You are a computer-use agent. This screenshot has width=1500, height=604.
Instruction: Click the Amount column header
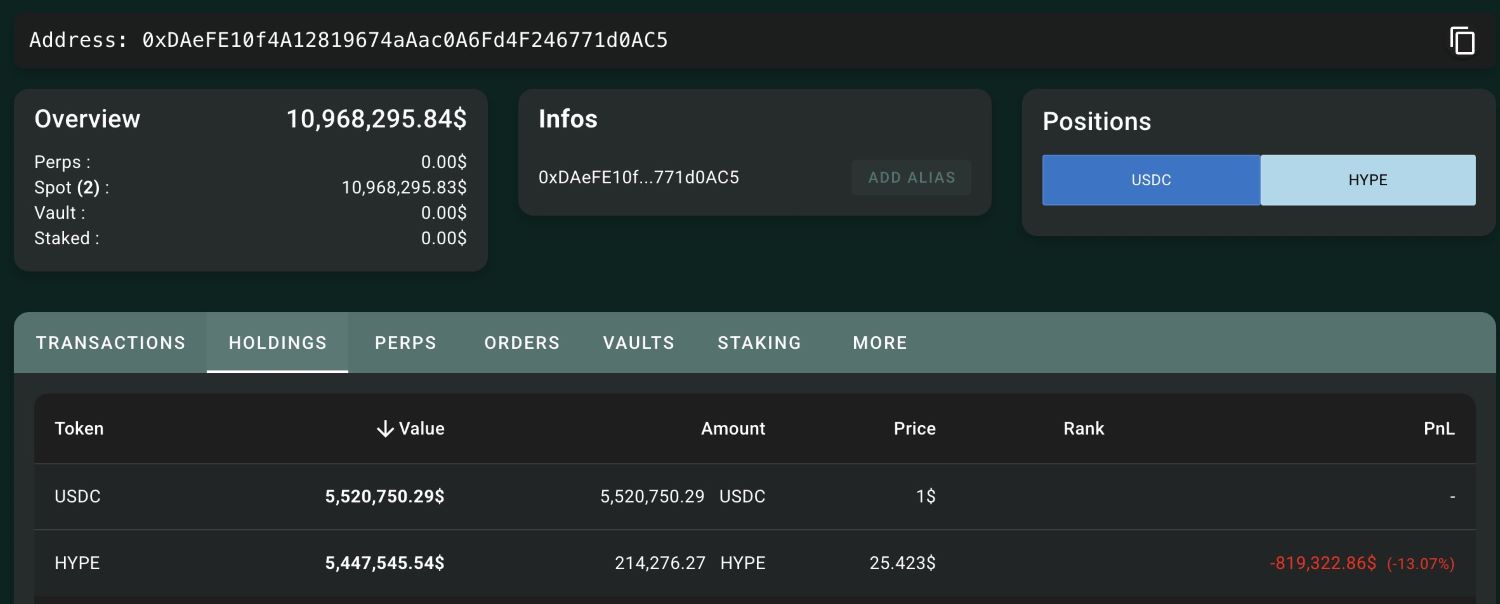coord(732,428)
